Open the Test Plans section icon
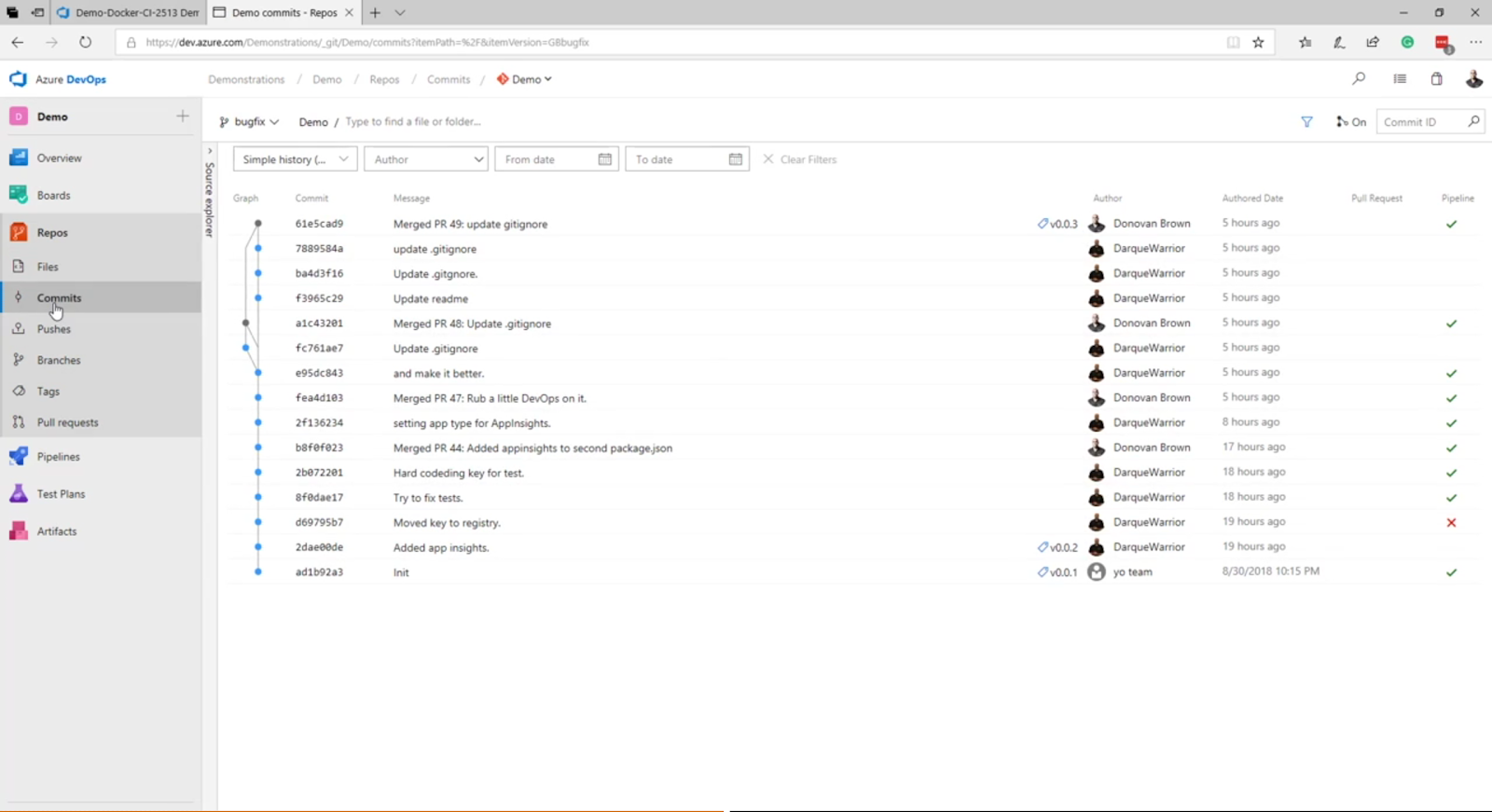 [x=18, y=494]
